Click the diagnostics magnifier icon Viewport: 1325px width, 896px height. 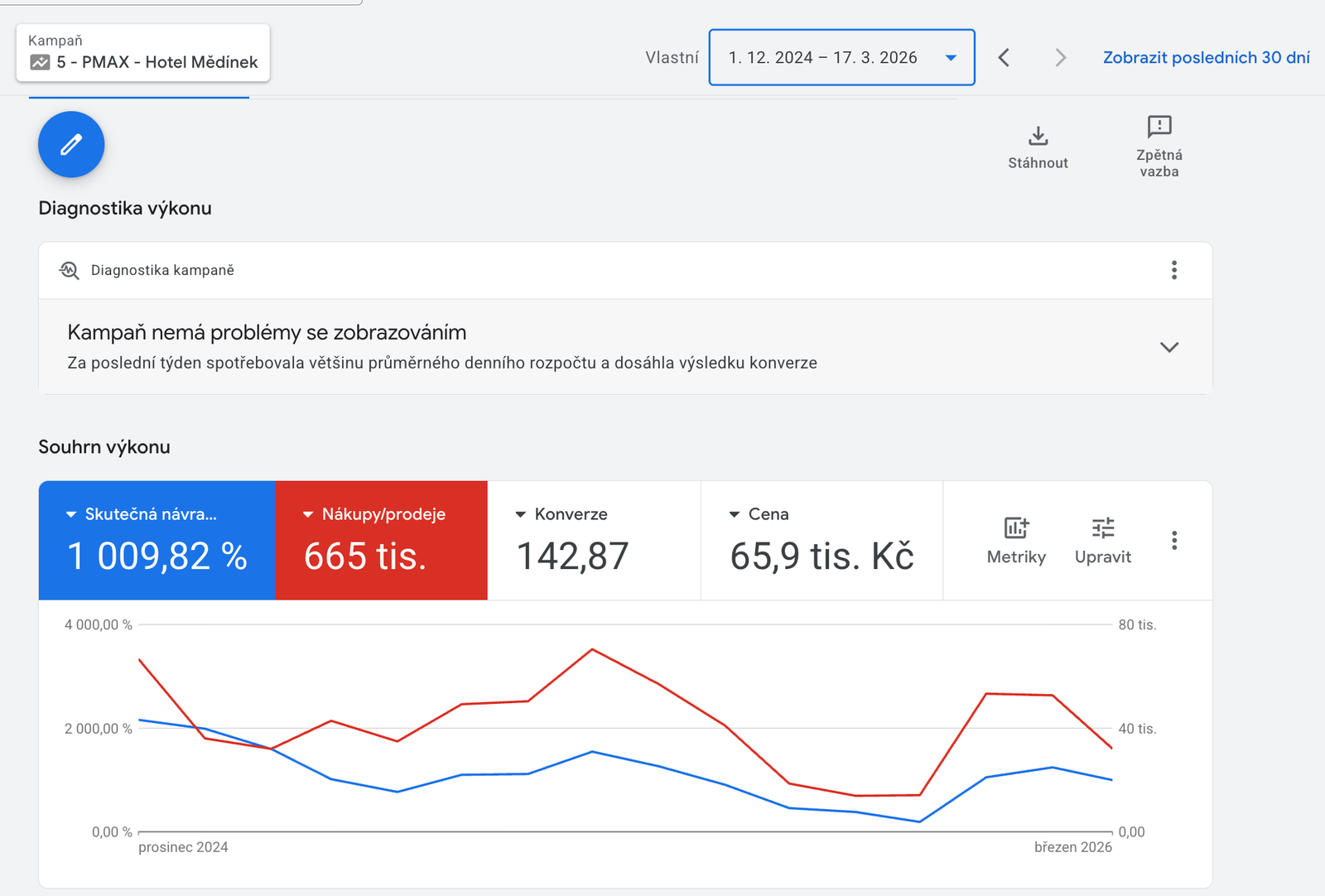(x=70, y=271)
